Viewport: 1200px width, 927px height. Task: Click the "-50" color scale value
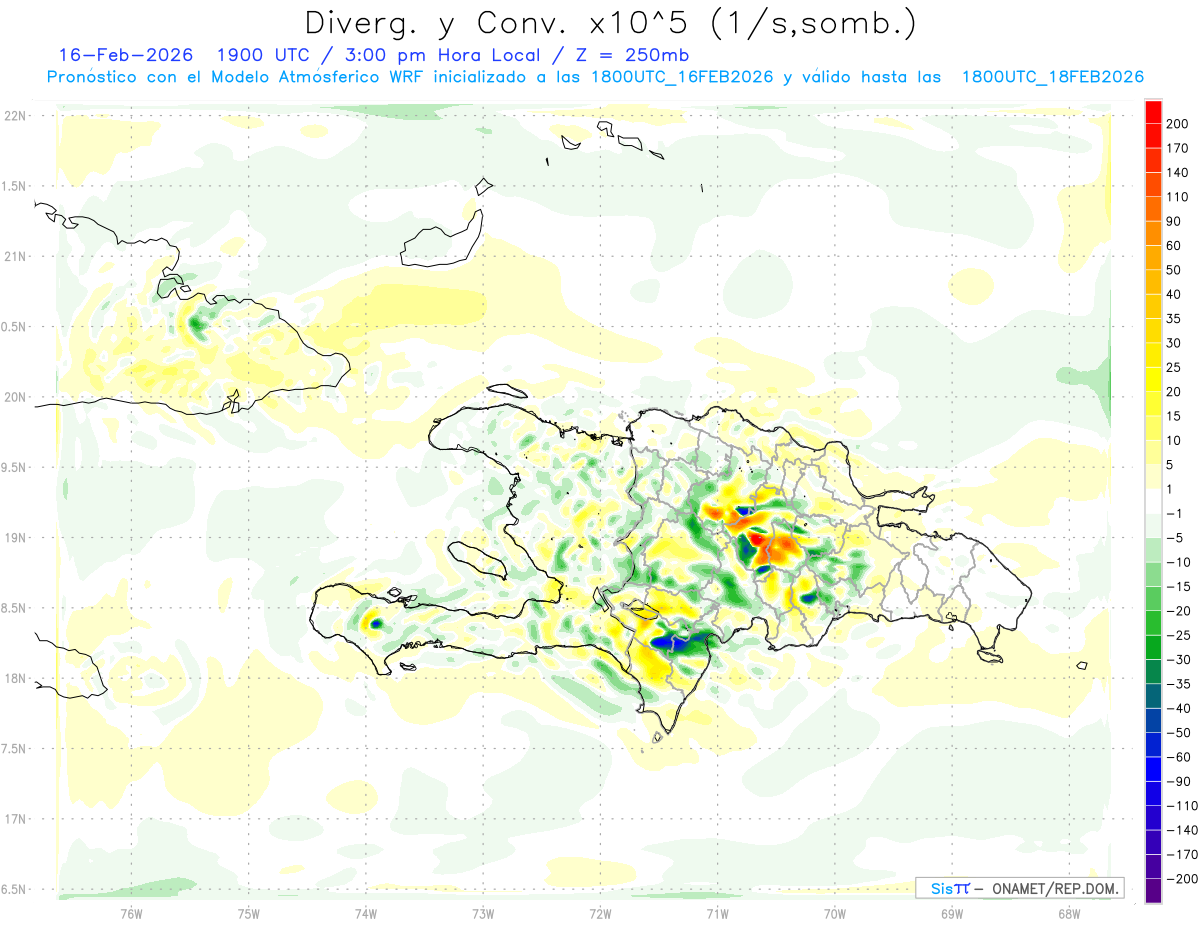coord(1180,733)
